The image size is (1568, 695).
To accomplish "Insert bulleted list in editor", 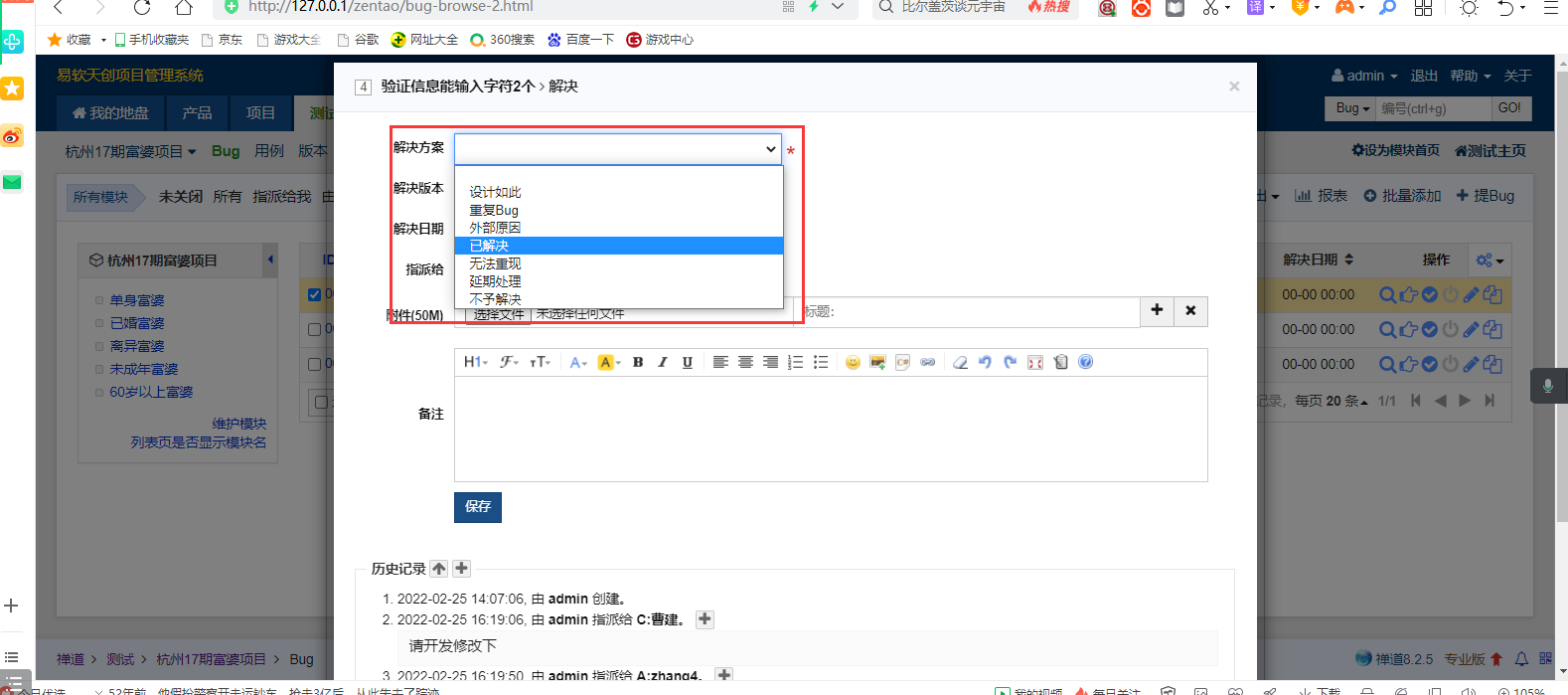I will point(821,362).
